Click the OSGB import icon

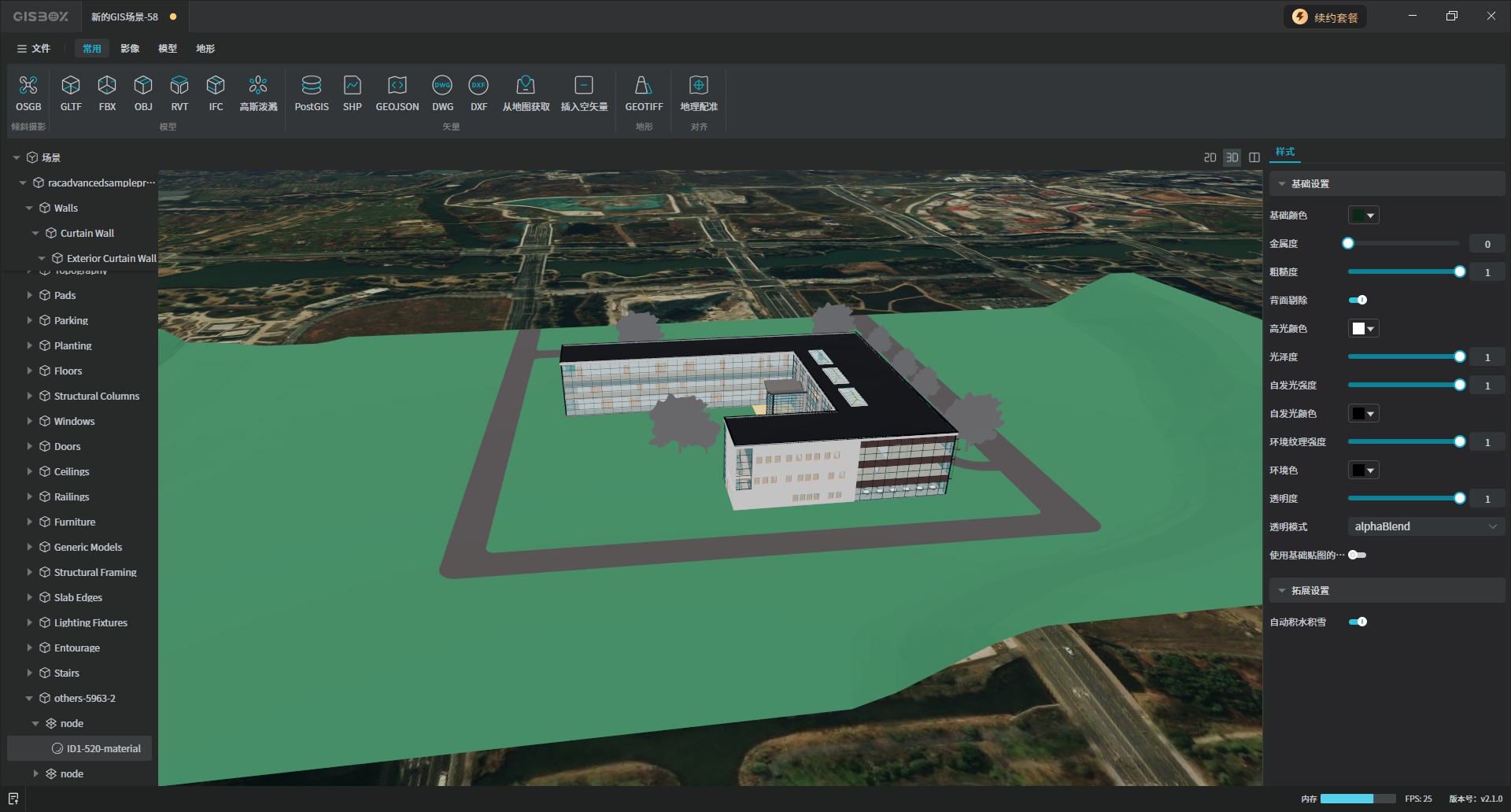click(28, 86)
